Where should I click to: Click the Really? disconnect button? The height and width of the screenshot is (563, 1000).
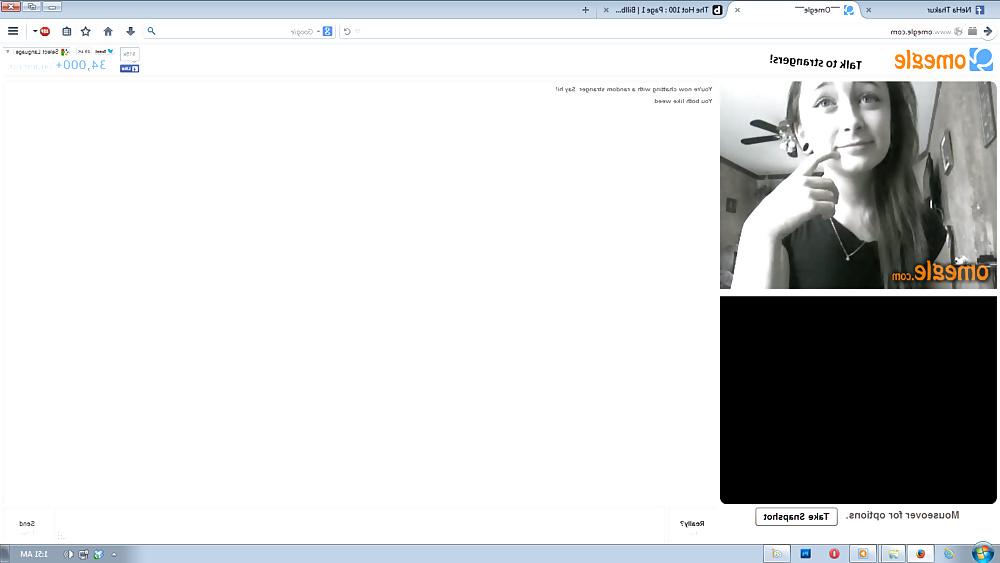pyautogui.click(x=691, y=524)
